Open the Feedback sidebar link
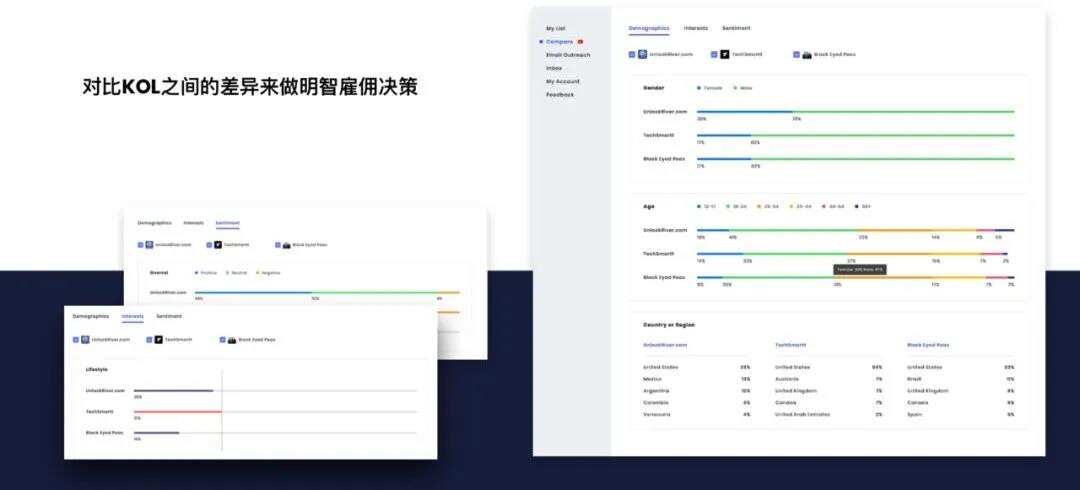This screenshot has width=1080, height=490. 559,94
